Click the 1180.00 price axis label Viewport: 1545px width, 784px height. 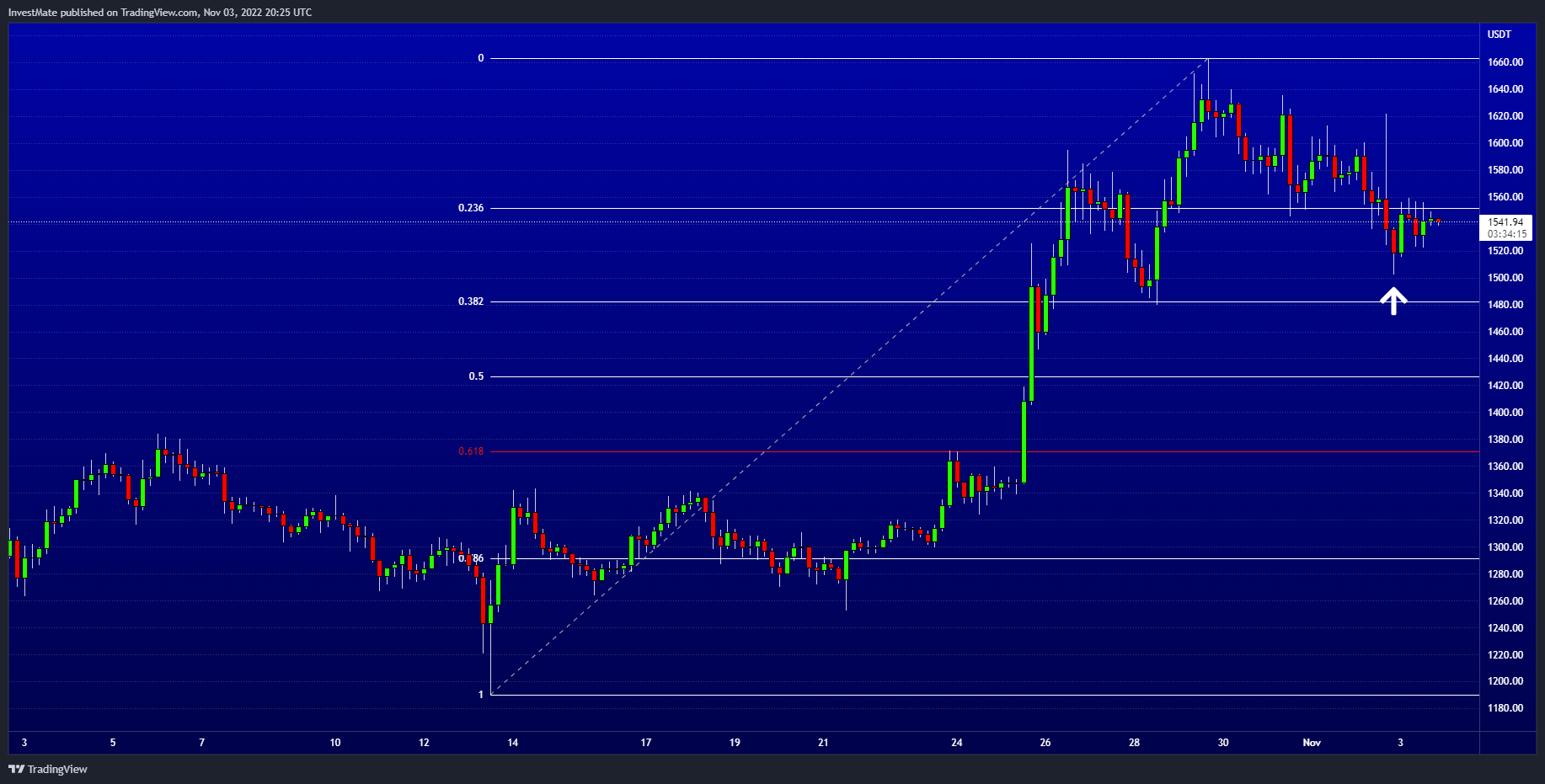pyautogui.click(x=1505, y=708)
